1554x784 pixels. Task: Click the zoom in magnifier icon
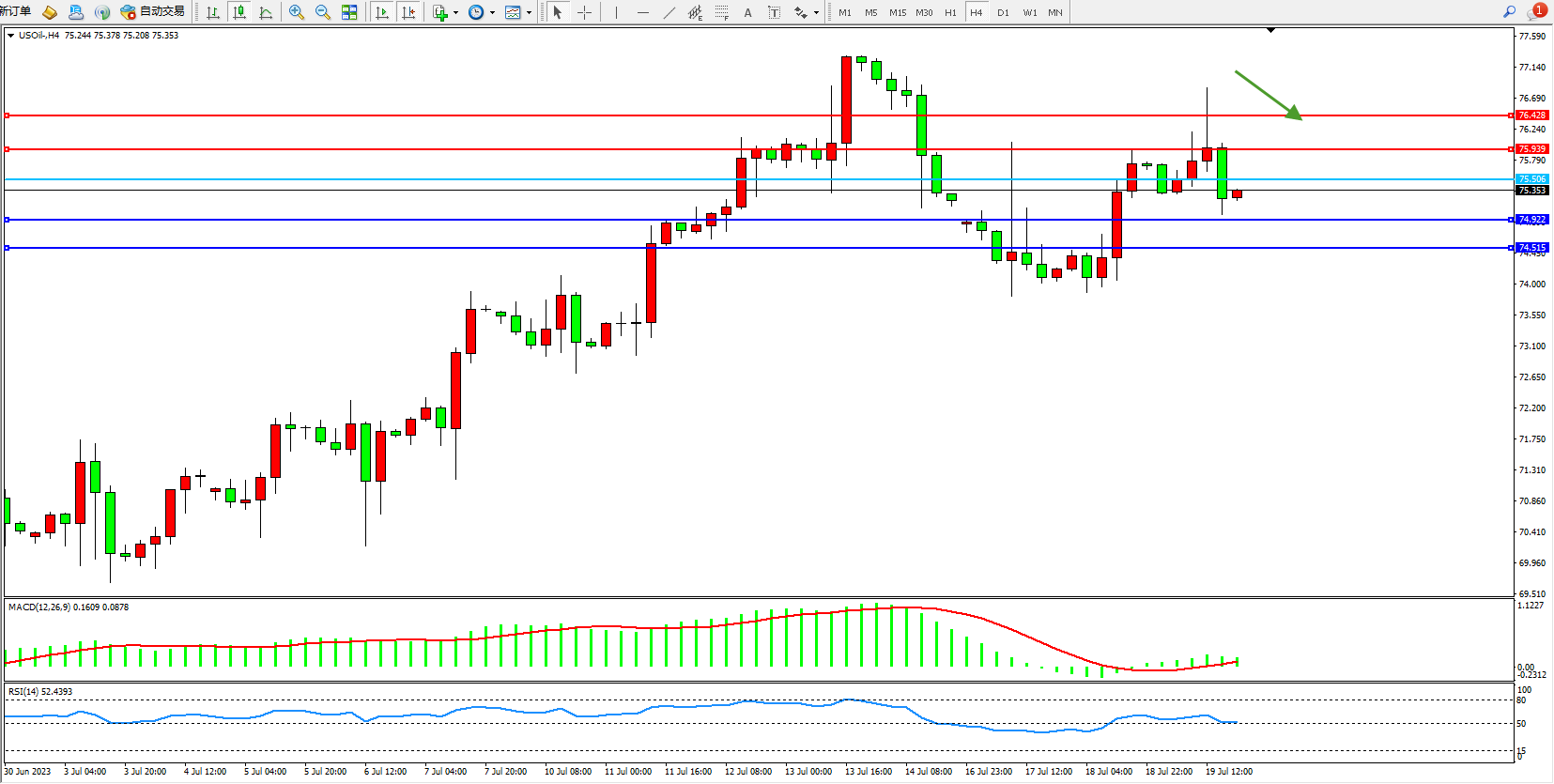[297, 12]
